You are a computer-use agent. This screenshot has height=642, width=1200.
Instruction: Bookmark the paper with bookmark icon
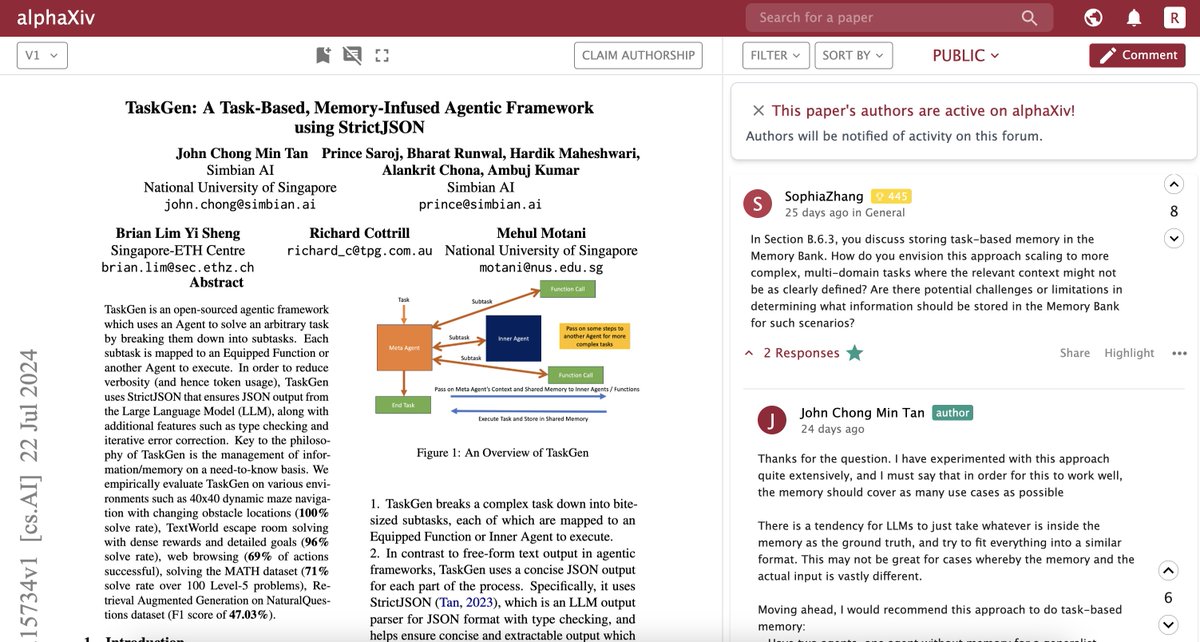(322, 55)
